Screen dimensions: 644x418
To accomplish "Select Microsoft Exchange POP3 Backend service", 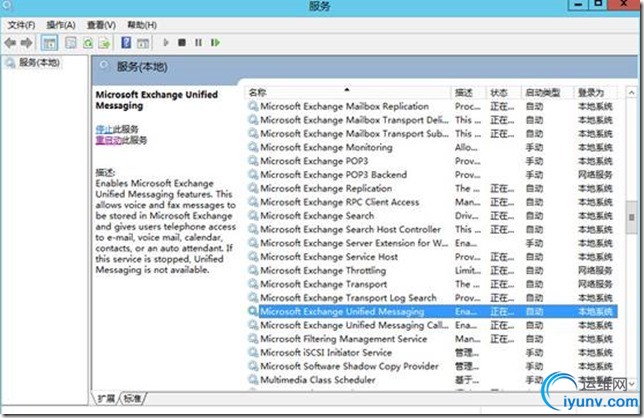I will click(x=431, y=175).
